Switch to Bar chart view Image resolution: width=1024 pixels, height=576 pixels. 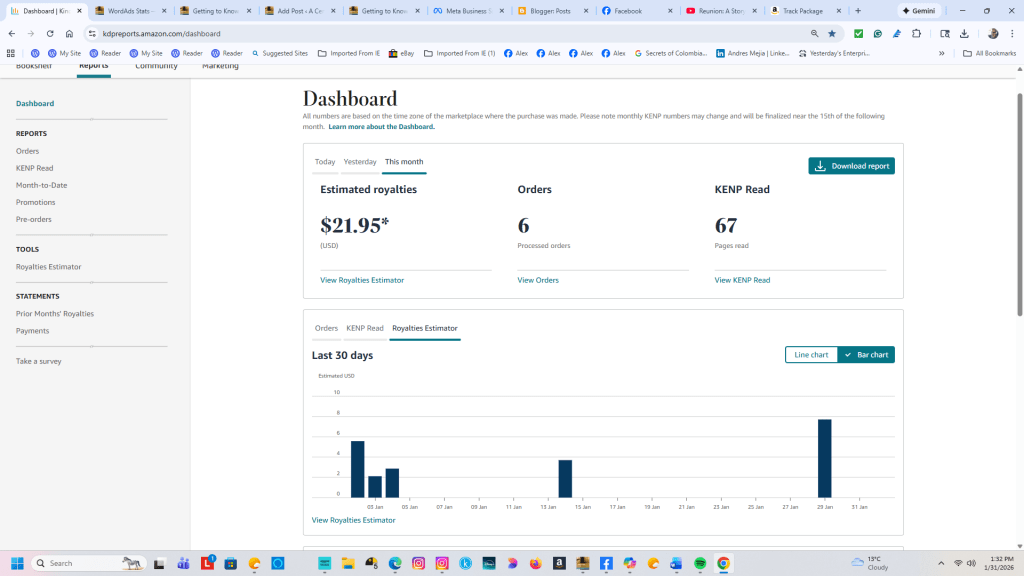tap(866, 355)
